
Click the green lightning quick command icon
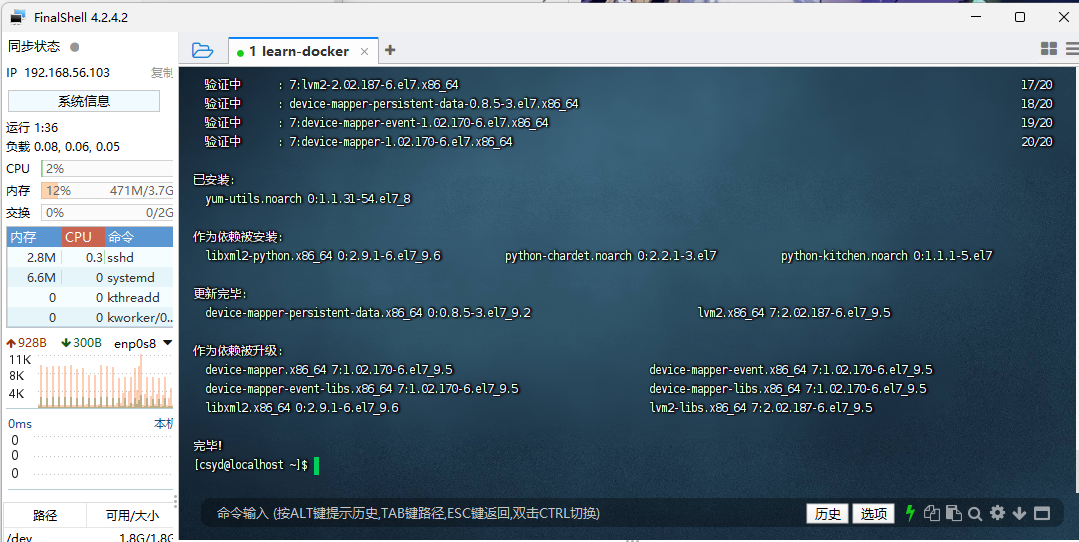(x=910, y=513)
